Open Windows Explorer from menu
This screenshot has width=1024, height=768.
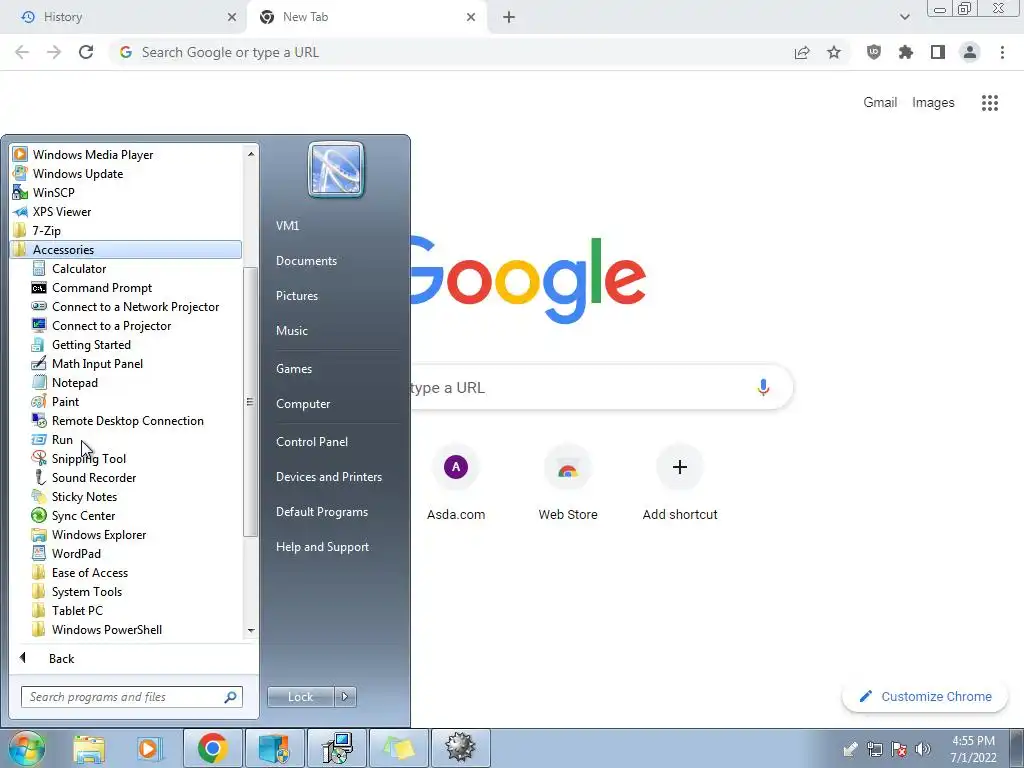coord(99,534)
